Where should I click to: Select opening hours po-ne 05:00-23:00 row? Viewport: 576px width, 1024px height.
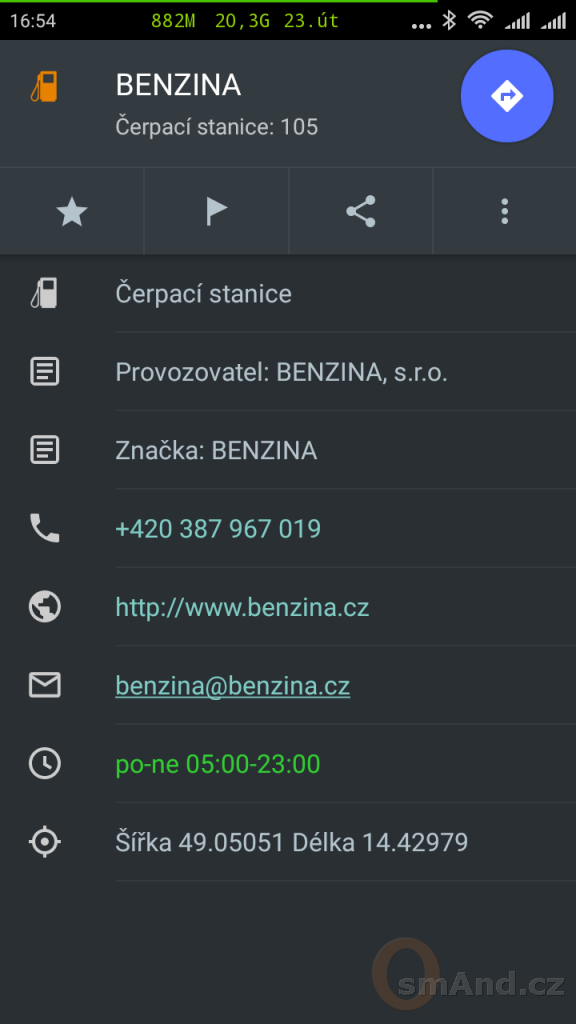288,763
